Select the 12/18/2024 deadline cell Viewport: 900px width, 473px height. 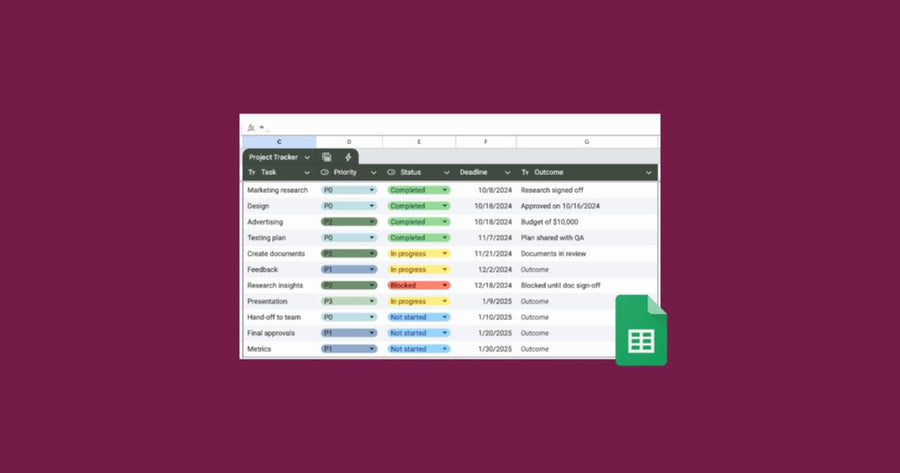pyautogui.click(x=486, y=285)
